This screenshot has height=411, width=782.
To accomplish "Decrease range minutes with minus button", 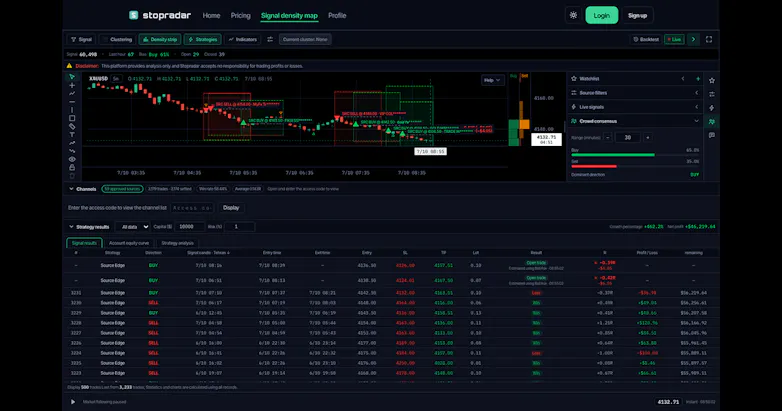I will (x=608, y=138).
